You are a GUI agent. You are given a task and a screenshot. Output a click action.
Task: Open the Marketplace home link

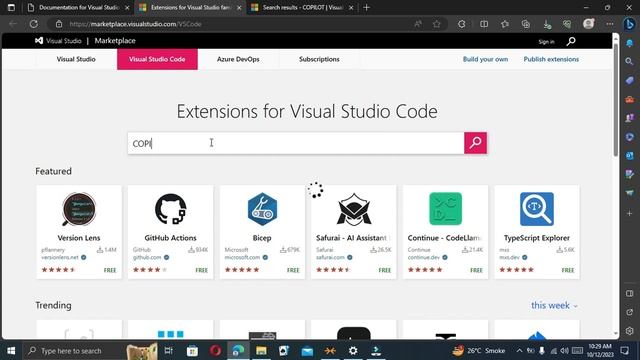point(115,41)
